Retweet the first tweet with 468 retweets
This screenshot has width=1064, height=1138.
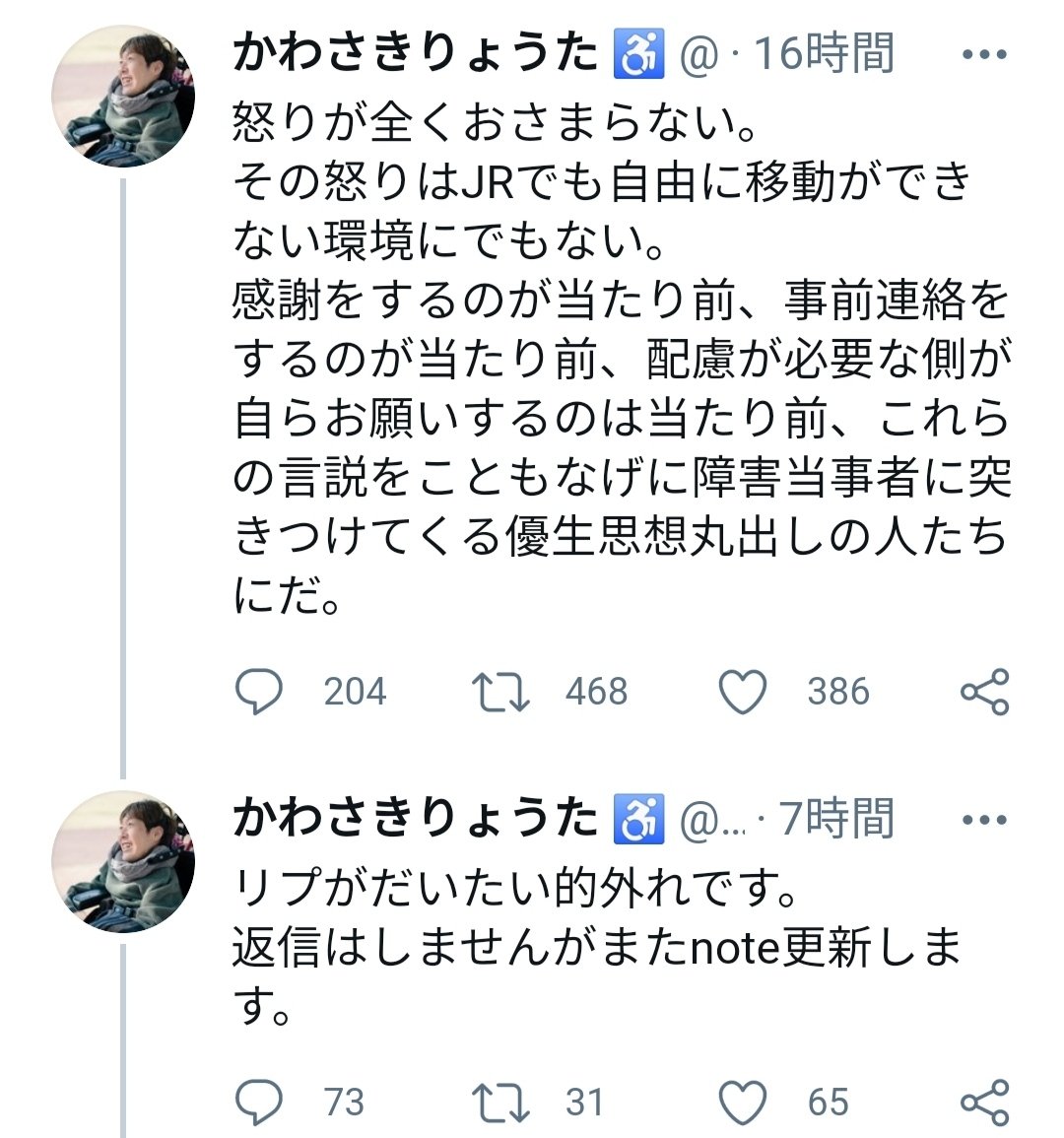(x=500, y=692)
